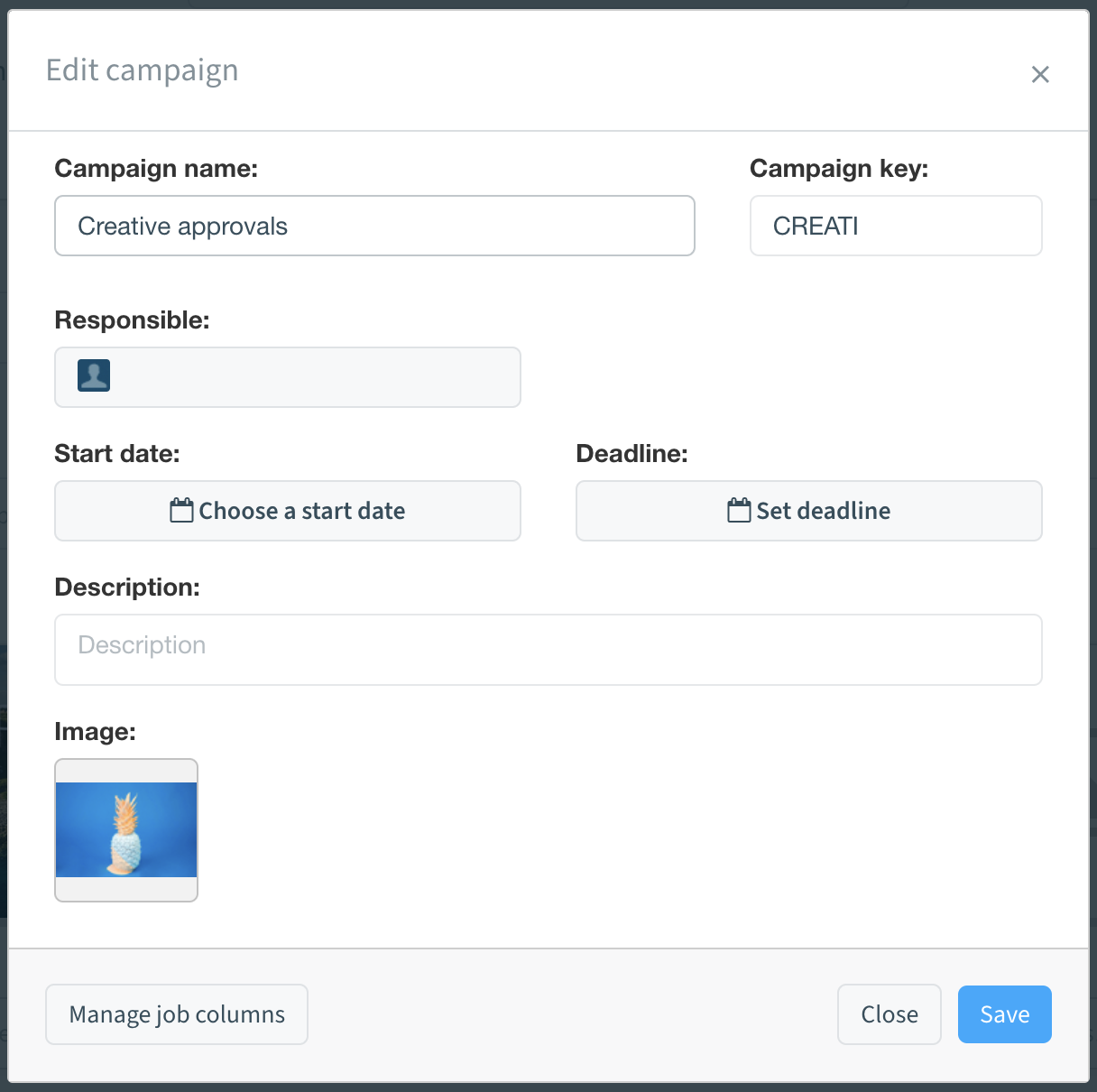This screenshot has width=1097, height=1092.
Task: Click into the Description text area
Action: [x=548, y=649]
